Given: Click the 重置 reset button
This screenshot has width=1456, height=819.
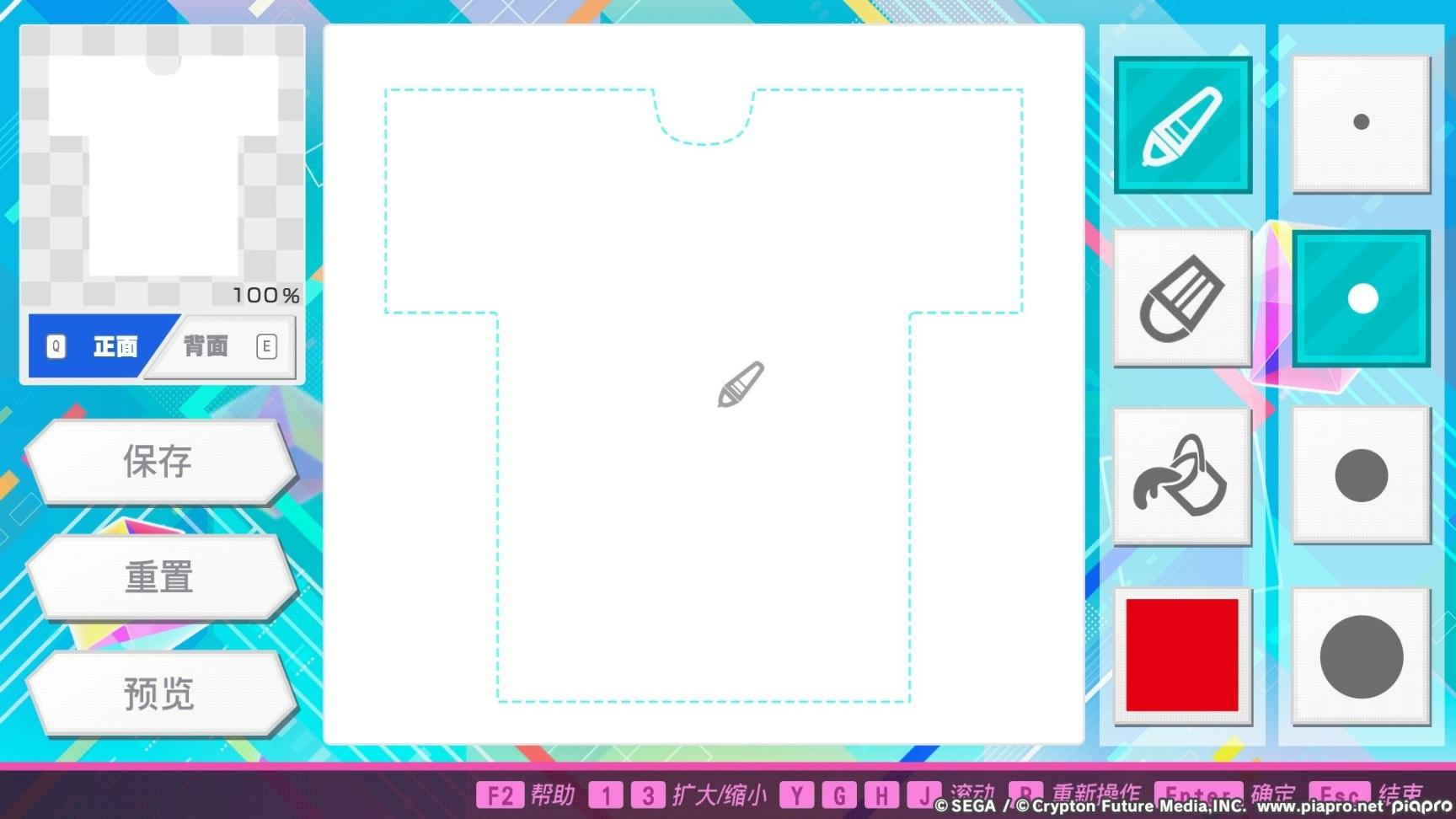Looking at the screenshot, I should pyautogui.click(x=160, y=578).
